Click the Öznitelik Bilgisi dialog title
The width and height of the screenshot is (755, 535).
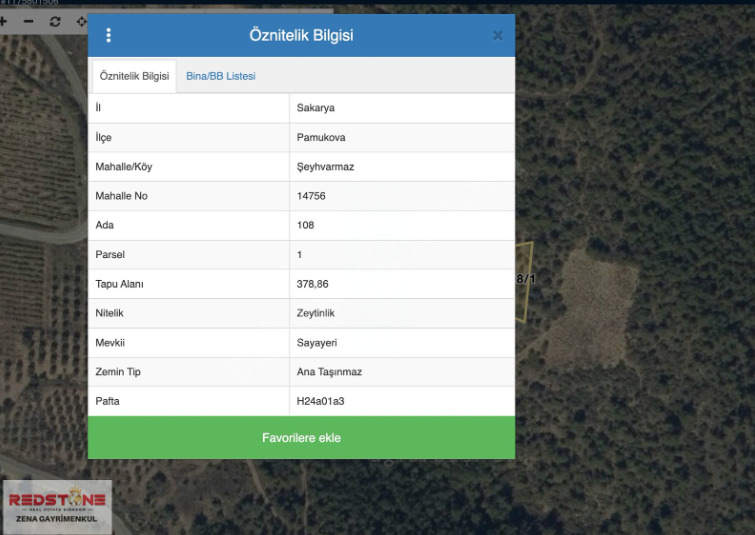tap(301, 36)
